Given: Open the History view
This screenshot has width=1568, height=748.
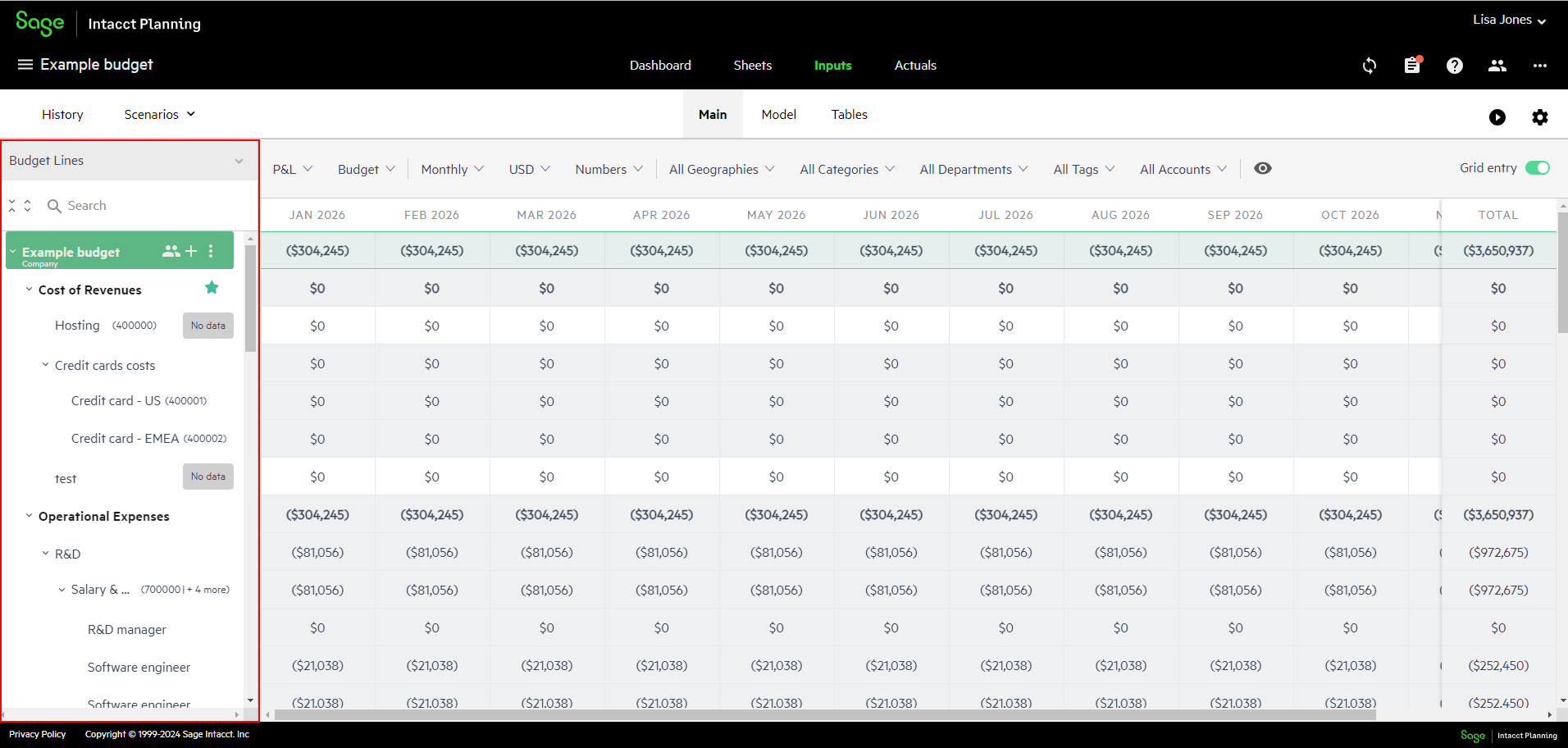Looking at the screenshot, I should pyautogui.click(x=62, y=115).
